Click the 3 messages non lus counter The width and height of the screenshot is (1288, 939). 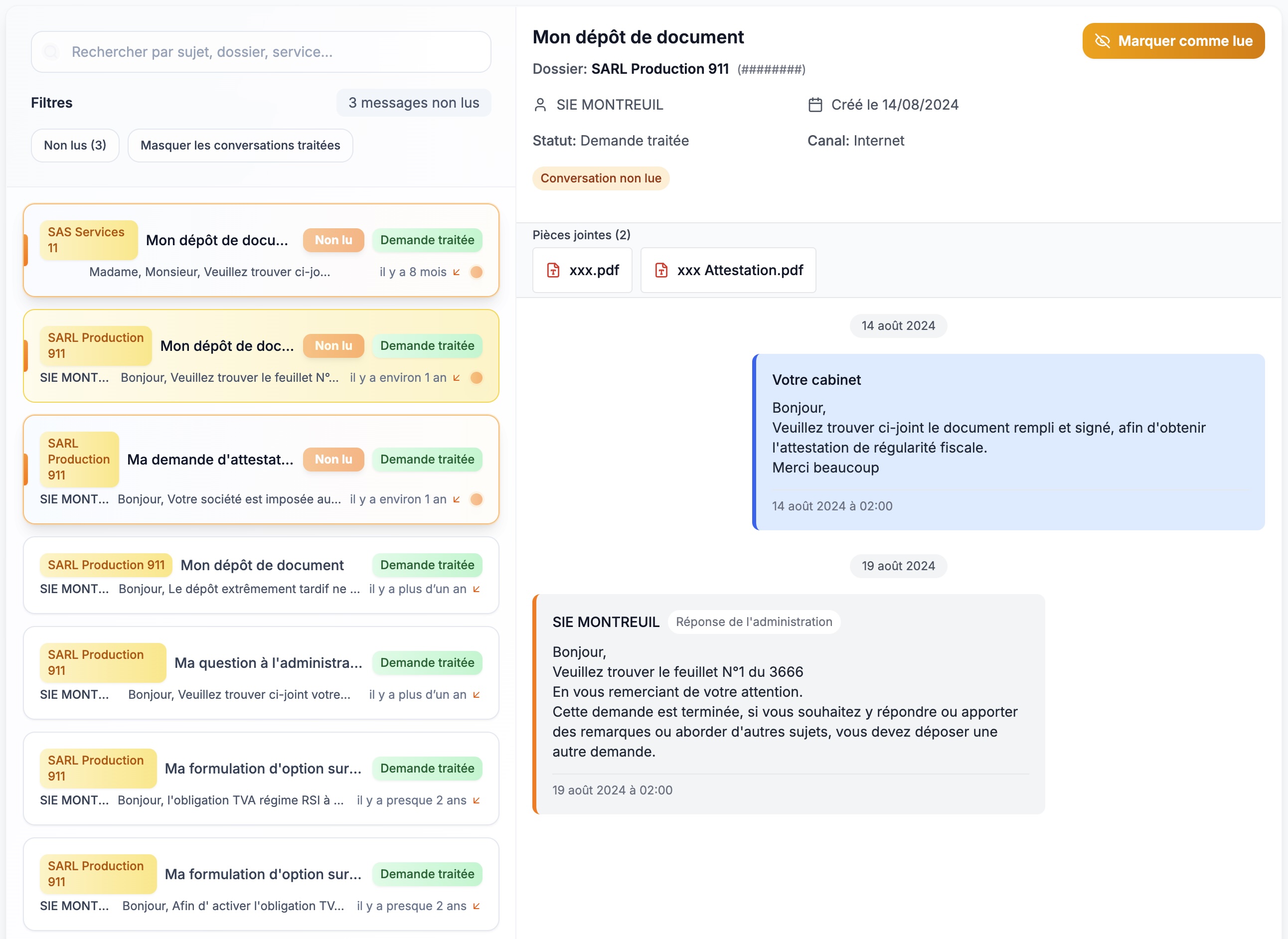(x=414, y=103)
